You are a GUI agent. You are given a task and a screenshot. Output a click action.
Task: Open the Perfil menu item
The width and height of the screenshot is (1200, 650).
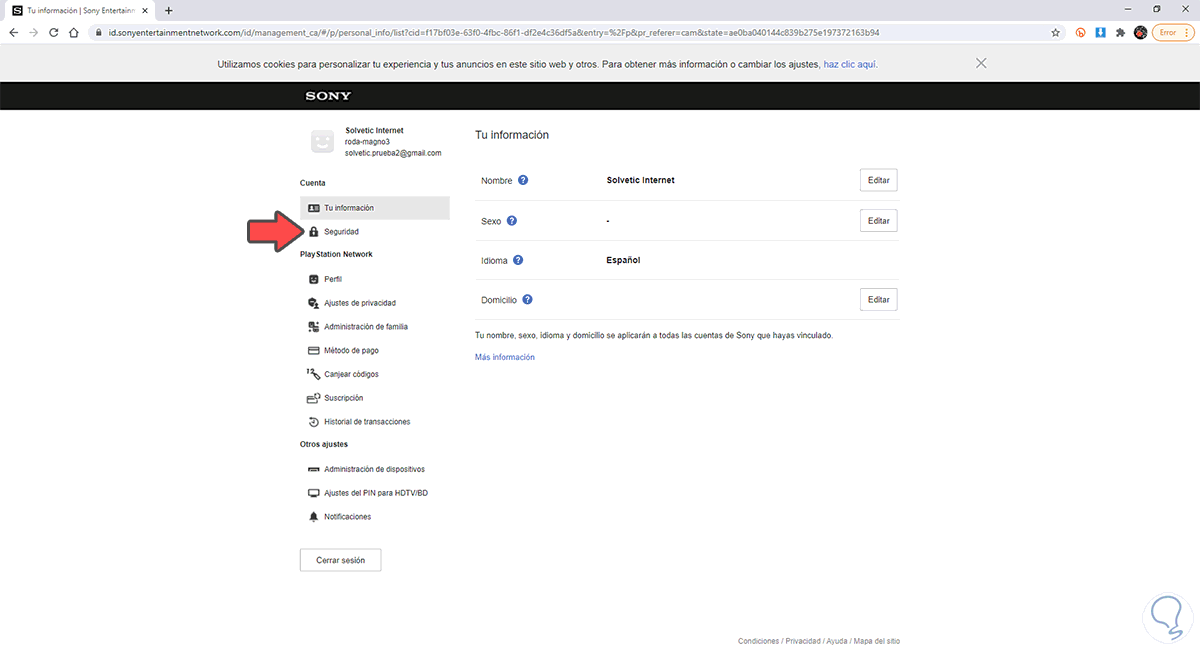(333, 279)
